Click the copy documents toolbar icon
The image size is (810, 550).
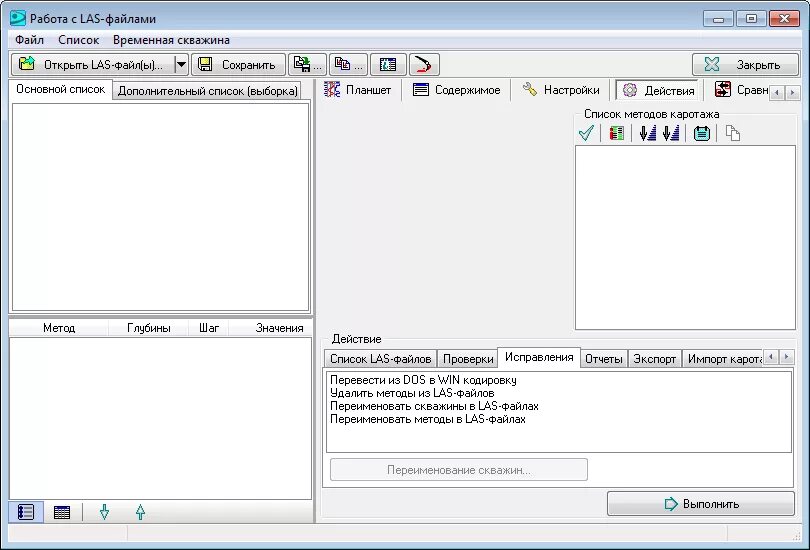tap(348, 65)
